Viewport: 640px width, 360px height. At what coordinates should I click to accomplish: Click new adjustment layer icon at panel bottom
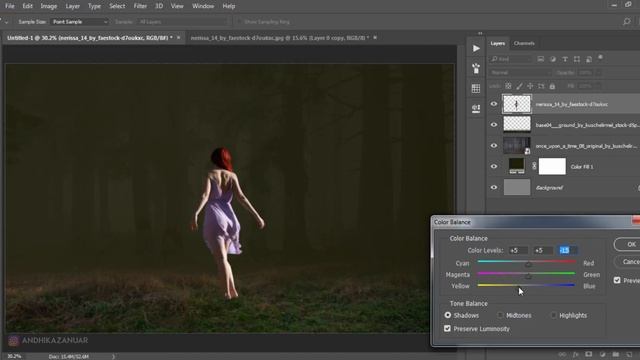click(602, 354)
